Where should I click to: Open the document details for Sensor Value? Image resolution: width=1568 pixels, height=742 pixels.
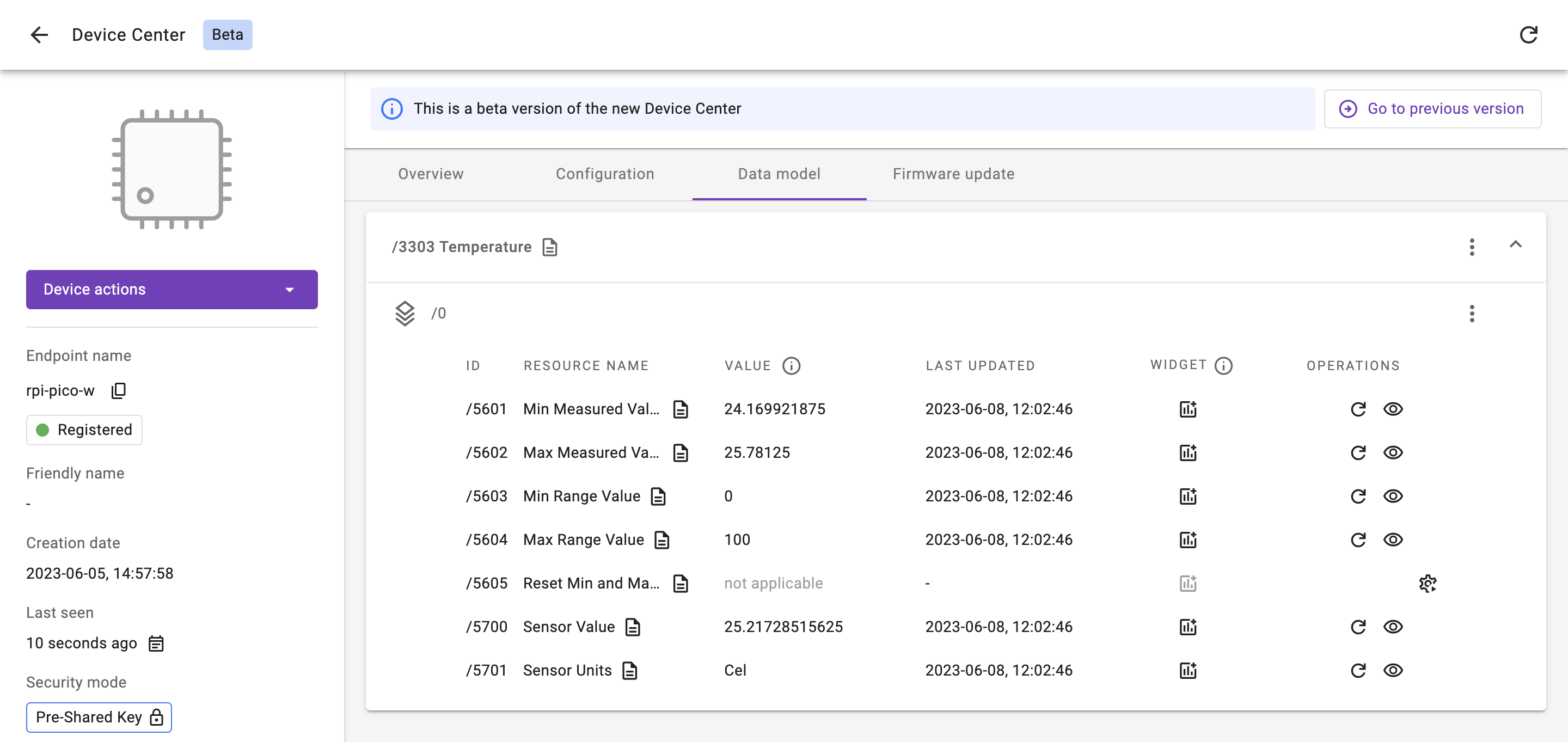pos(633,627)
